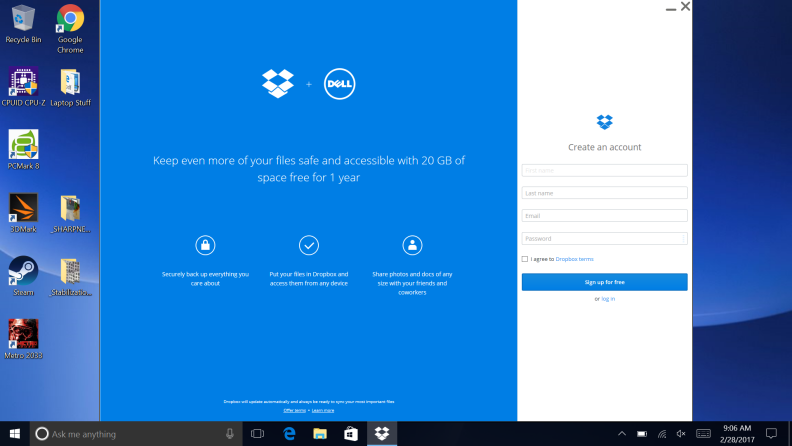The height and width of the screenshot is (446, 792).
Task: Open the Action Center notifications
Action: tap(771, 434)
